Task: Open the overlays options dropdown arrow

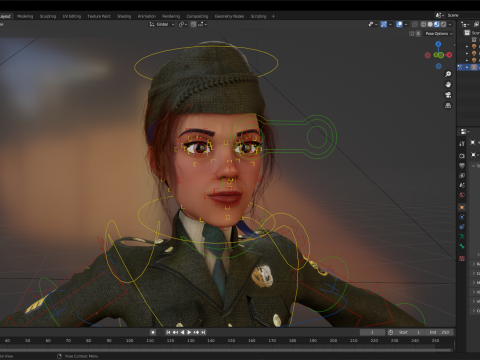Action: pos(406,24)
